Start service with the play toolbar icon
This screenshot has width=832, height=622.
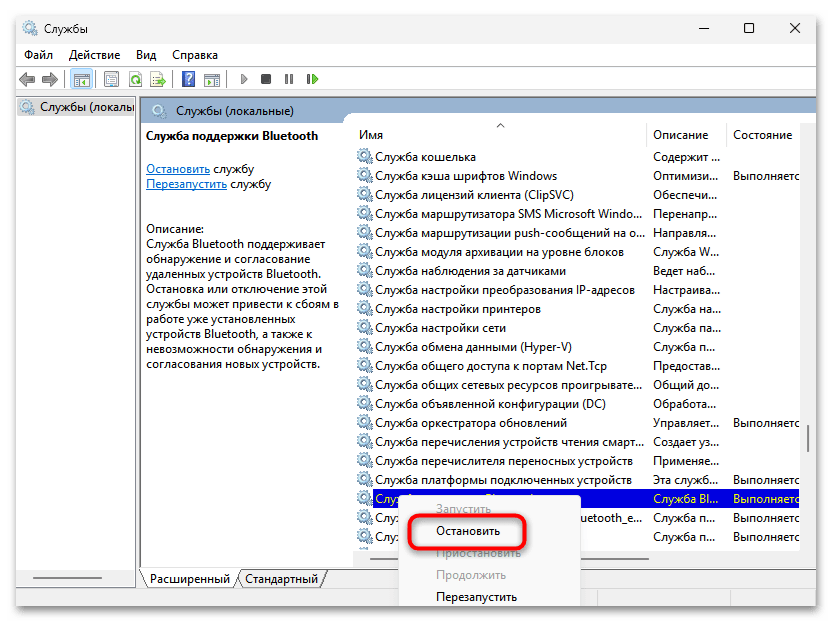[244, 80]
